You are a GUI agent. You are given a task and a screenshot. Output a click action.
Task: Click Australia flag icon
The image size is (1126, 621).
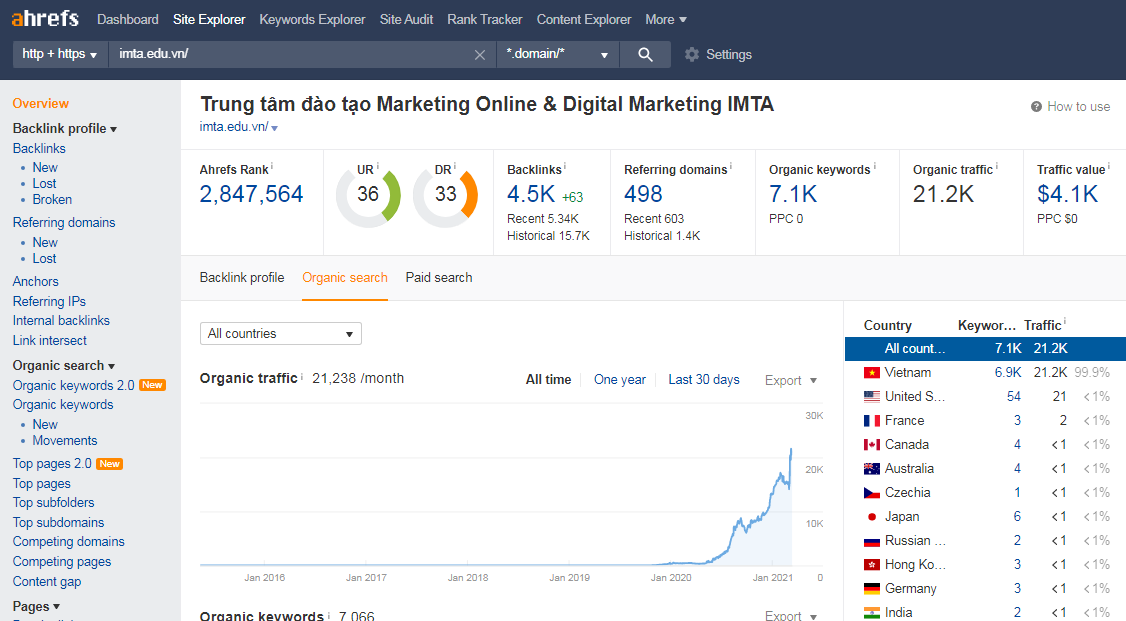coord(872,469)
